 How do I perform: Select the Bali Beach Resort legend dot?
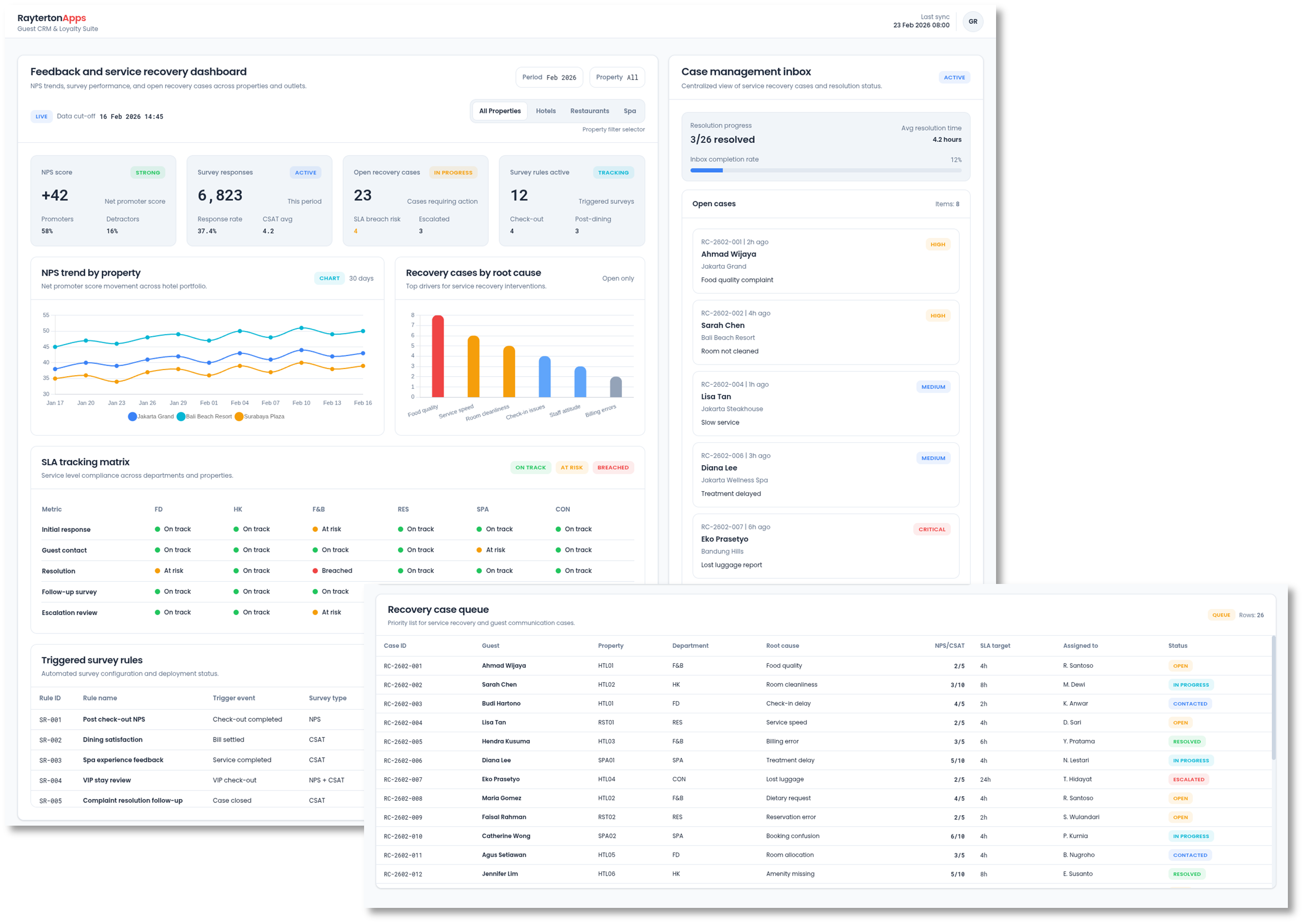181,416
